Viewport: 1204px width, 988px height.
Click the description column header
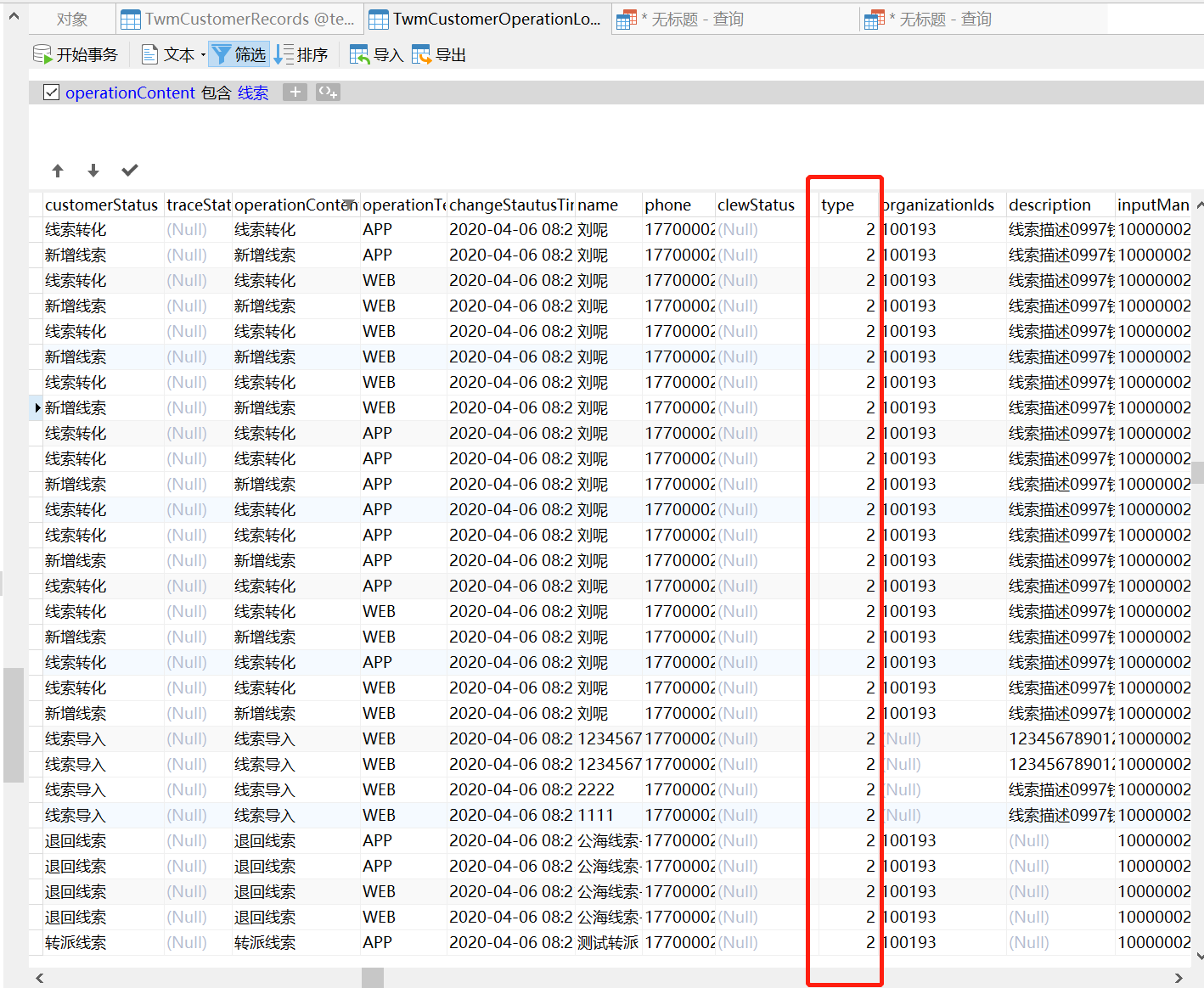pyautogui.click(x=1061, y=205)
